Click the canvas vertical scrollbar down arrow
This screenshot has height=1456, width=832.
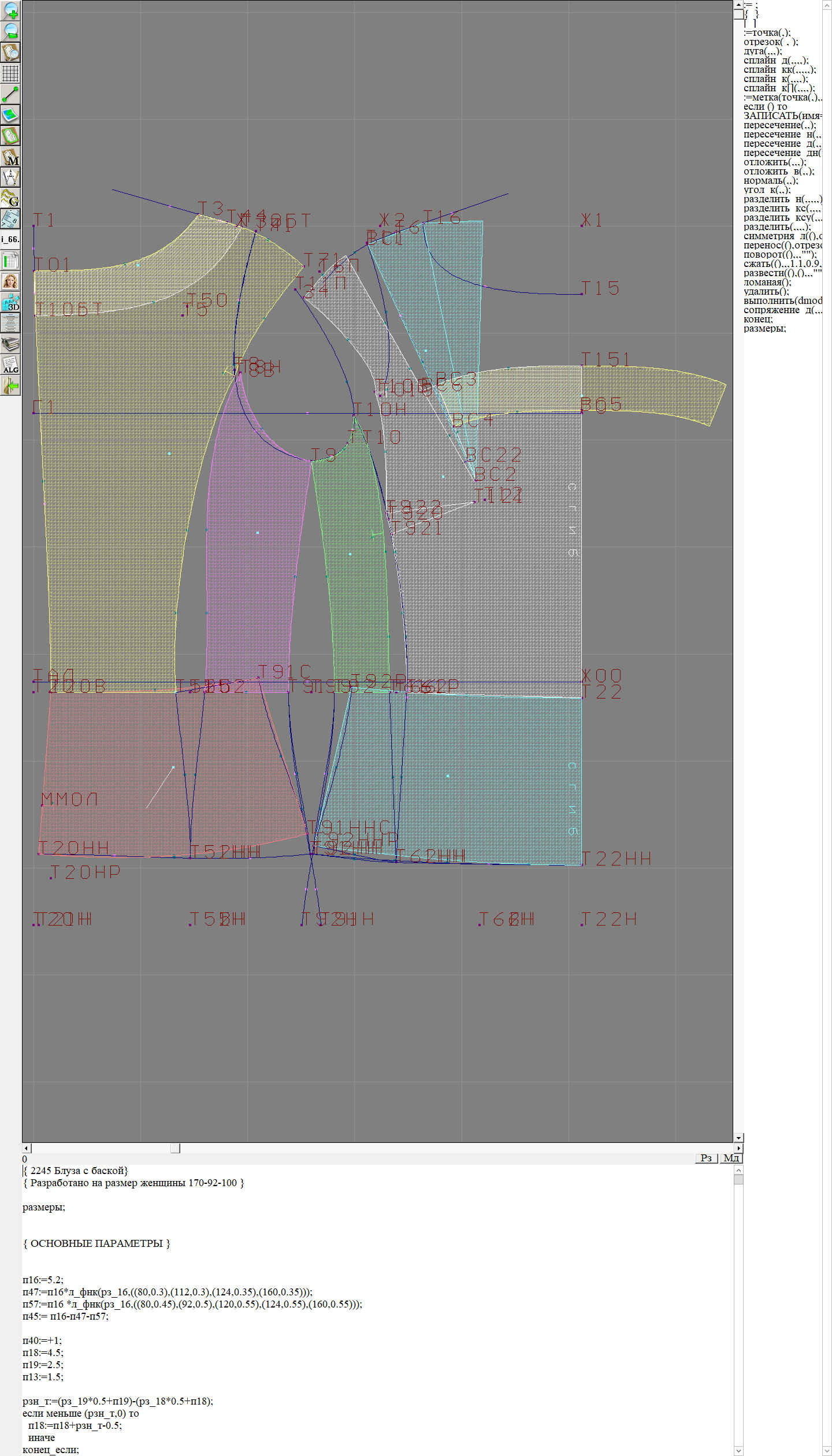coord(738,1138)
